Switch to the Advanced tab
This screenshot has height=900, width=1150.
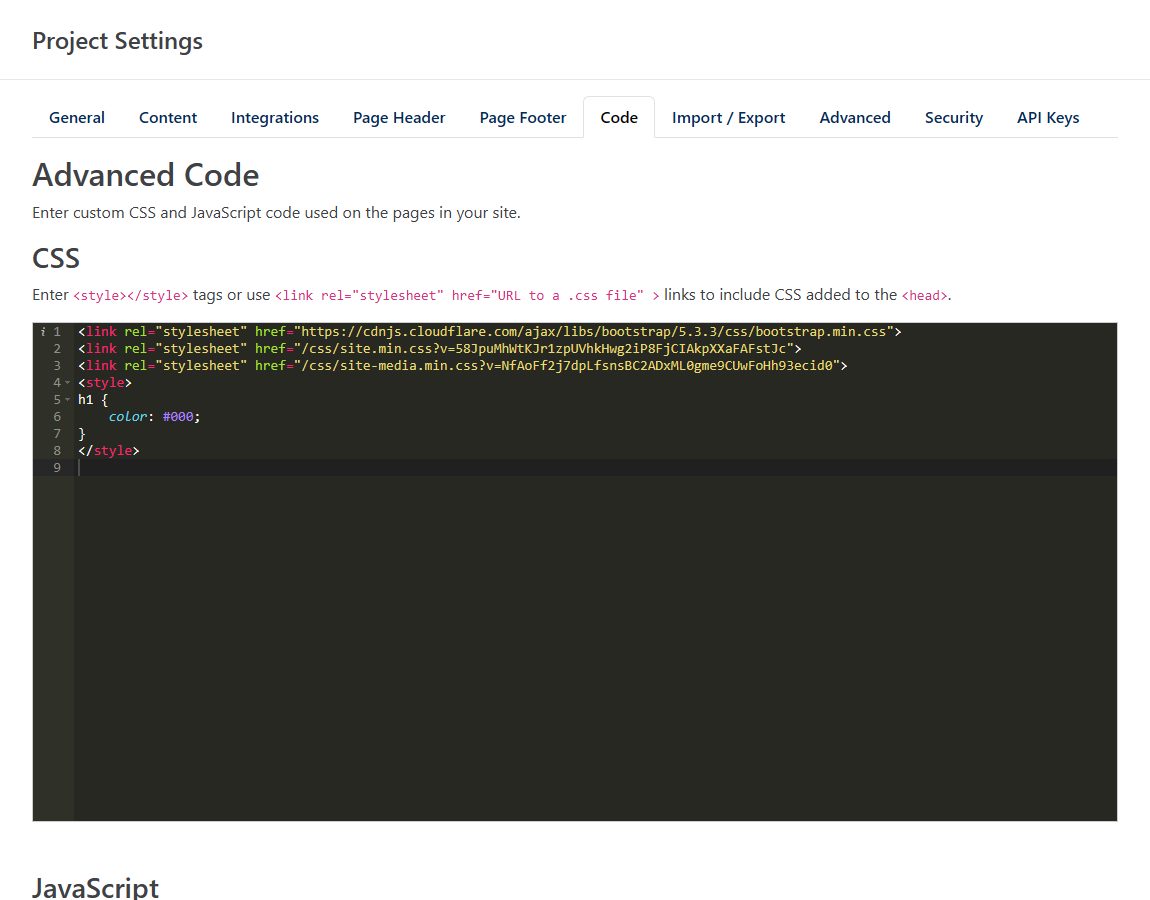pos(855,117)
